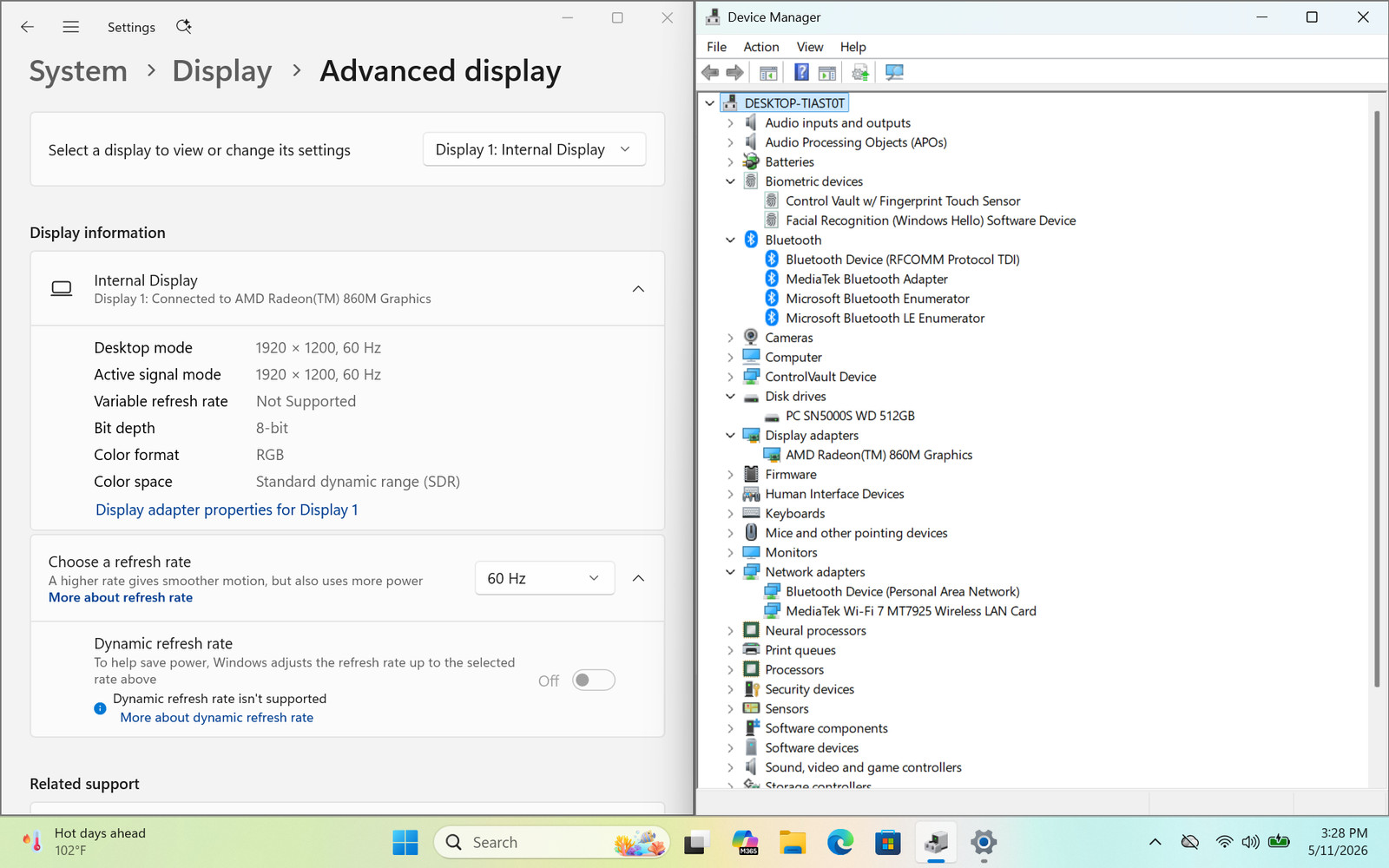
Task: Open Display adapter properties for Display 1
Action: pos(227,510)
